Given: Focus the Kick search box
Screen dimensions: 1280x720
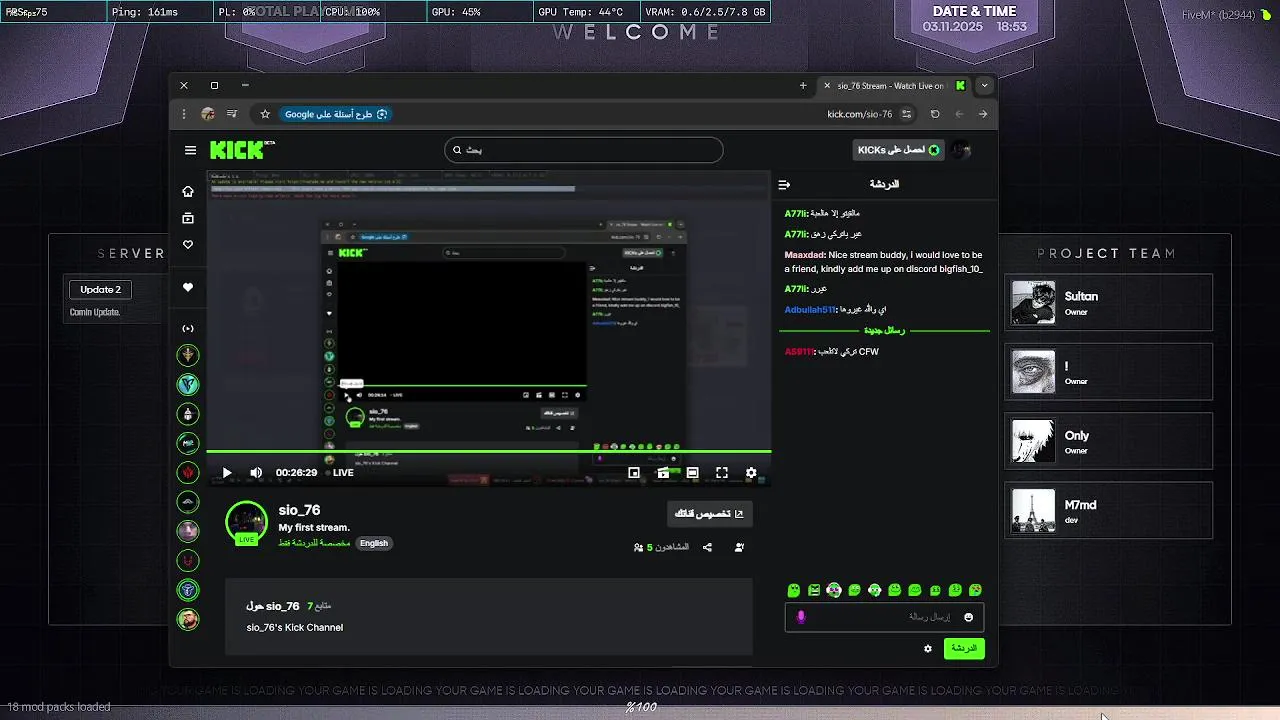Looking at the screenshot, I should (584, 150).
